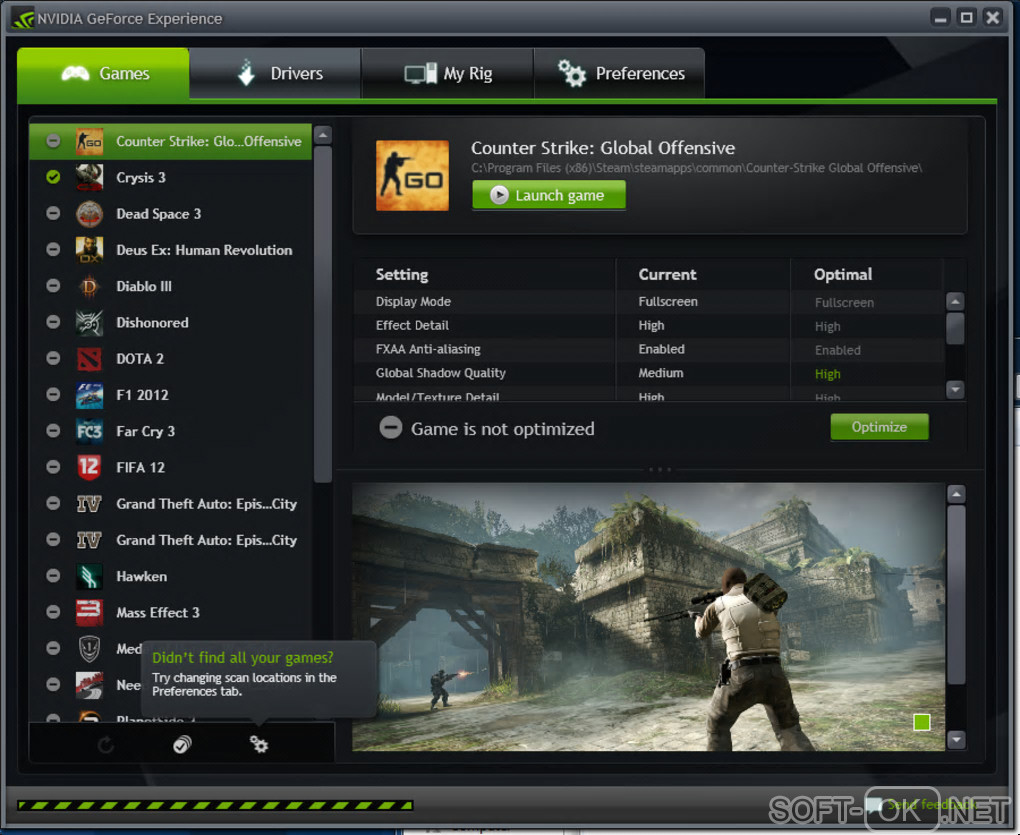Viewport: 1020px width, 835px height.
Task: Click the green square on screenshot
Action: tap(922, 722)
